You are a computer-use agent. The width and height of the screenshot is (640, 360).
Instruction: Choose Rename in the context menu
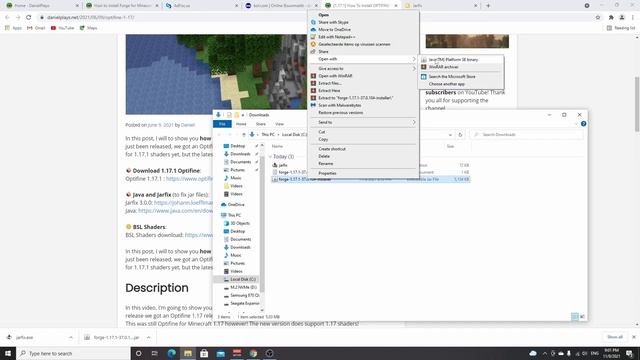(325, 164)
